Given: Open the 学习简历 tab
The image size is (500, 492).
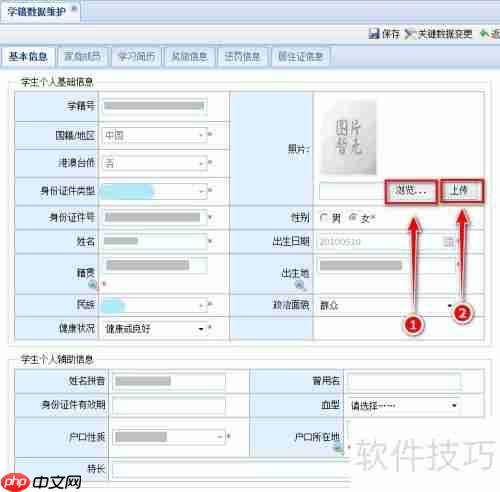Looking at the screenshot, I should 137,57.
